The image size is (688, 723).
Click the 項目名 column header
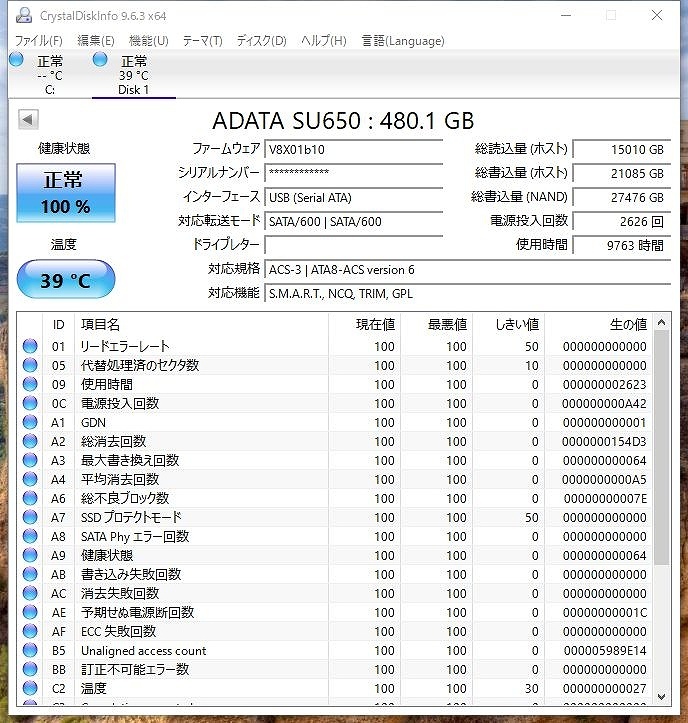202,325
